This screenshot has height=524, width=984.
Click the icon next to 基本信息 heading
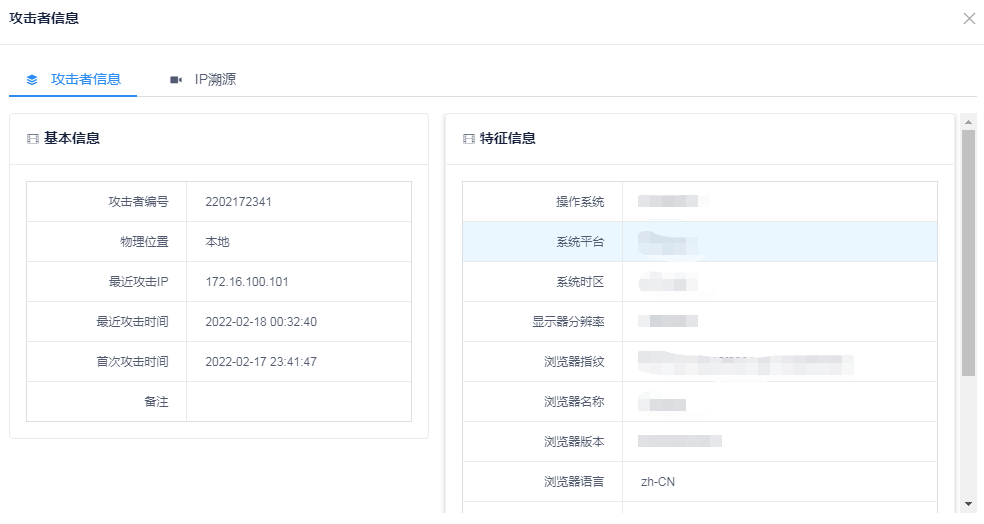coord(32,139)
